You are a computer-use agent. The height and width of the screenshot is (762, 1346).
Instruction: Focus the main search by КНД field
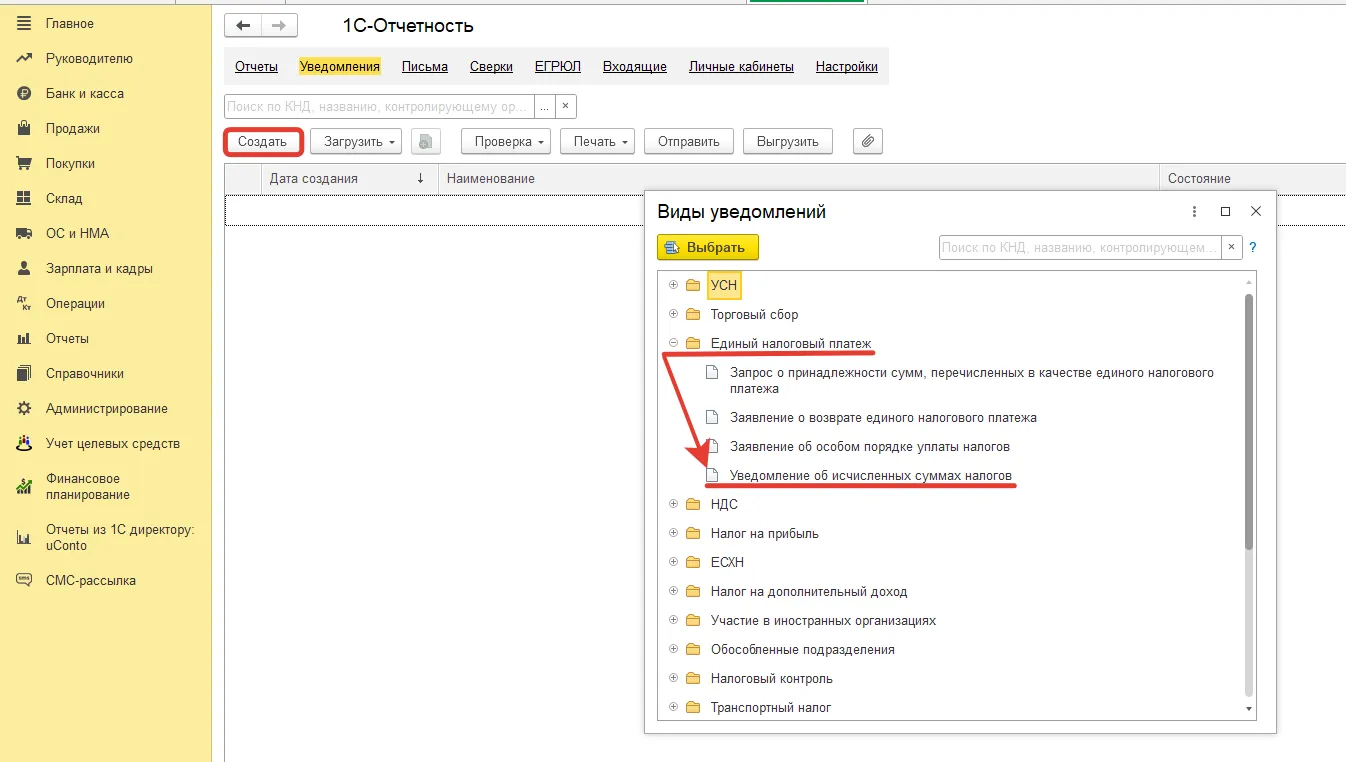pyautogui.click(x=379, y=106)
